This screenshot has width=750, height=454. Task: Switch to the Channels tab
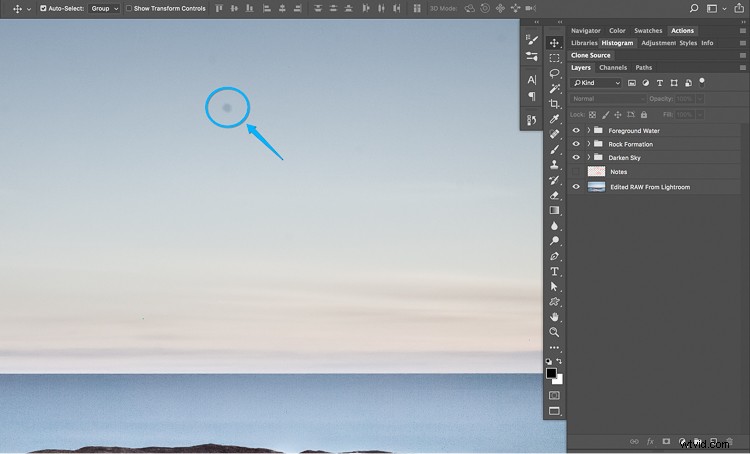coord(613,67)
